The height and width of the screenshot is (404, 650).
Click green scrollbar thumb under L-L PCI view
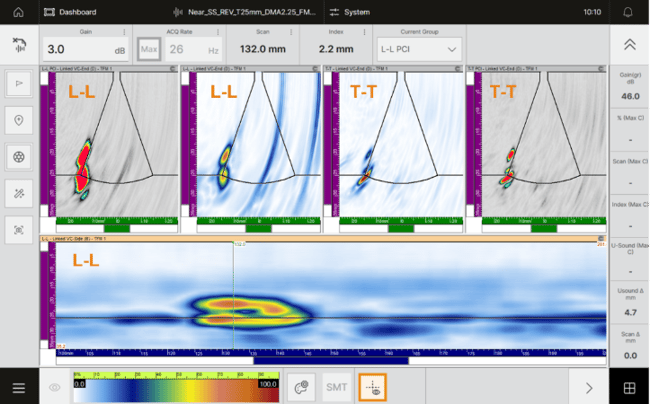(116, 228)
